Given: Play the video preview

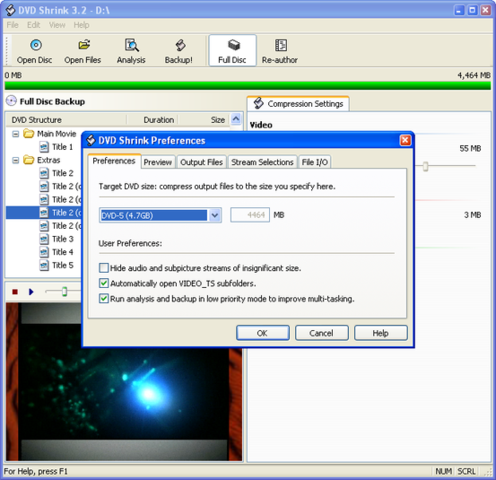Looking at the screenshot, I should click(31, 292).
